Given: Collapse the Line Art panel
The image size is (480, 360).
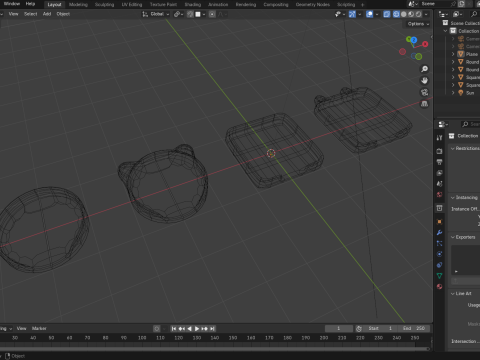Looking at the screenshot, I should point(453,294).
